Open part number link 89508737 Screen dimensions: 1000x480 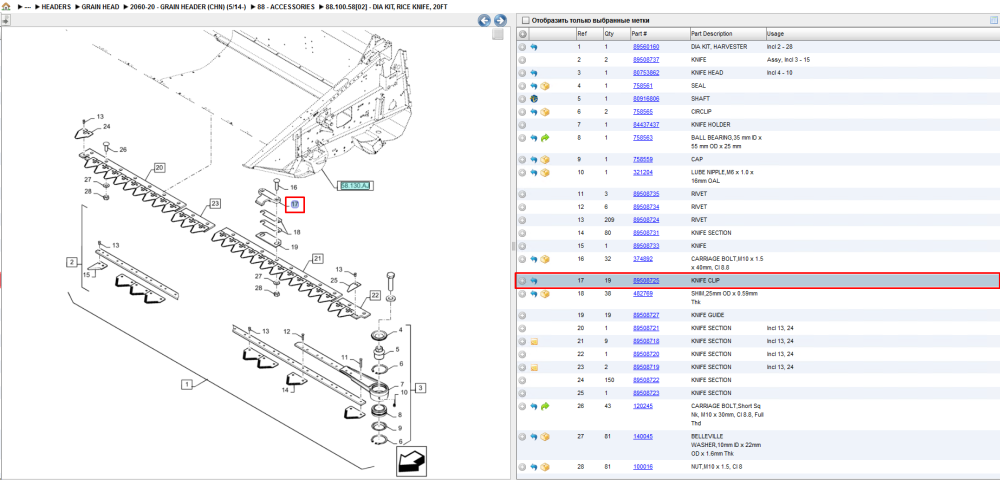(x=645, y=60)
